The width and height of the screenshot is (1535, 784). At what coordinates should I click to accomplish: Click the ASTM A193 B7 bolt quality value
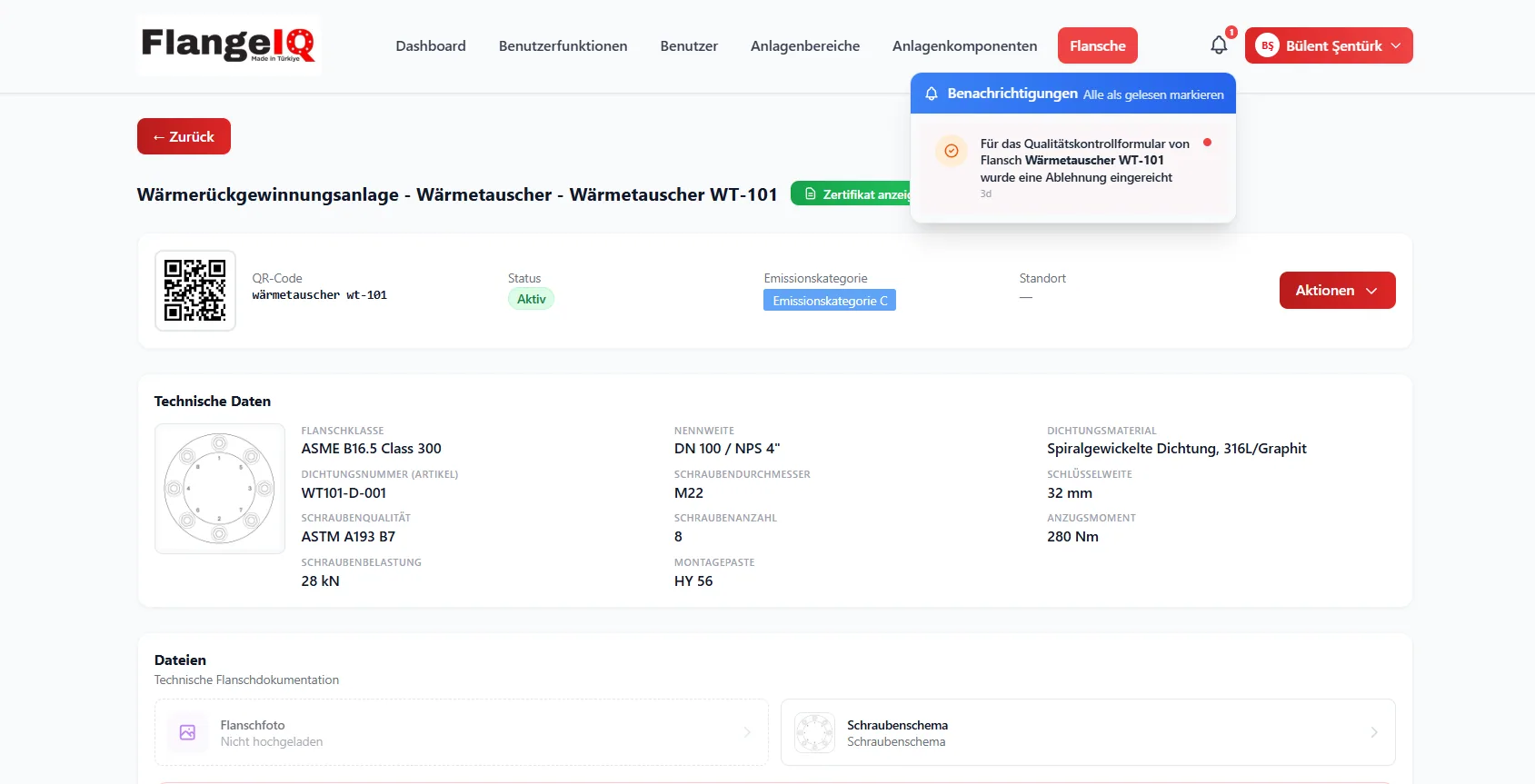pos(348,537)
